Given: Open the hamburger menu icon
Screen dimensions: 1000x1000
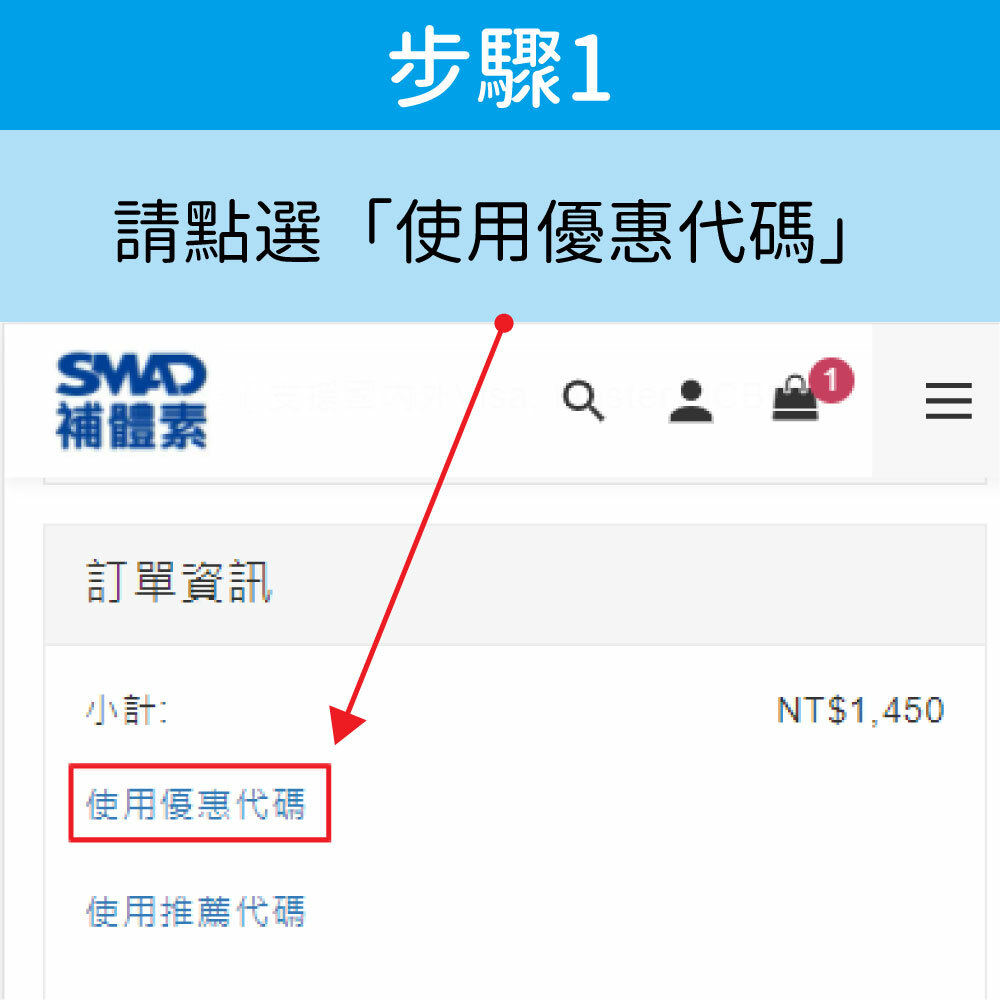Looking at the screenshot, I should click(949, 401).
